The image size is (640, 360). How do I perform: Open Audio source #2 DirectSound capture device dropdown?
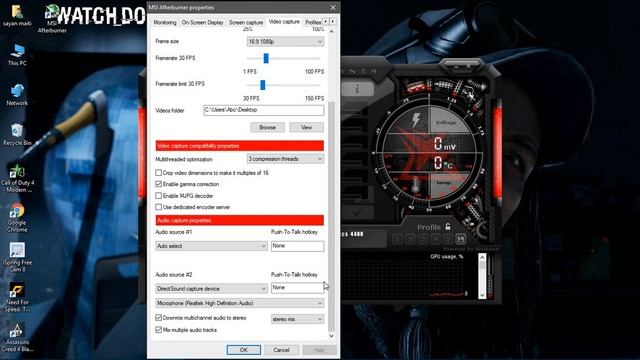(x=211, y=288)
